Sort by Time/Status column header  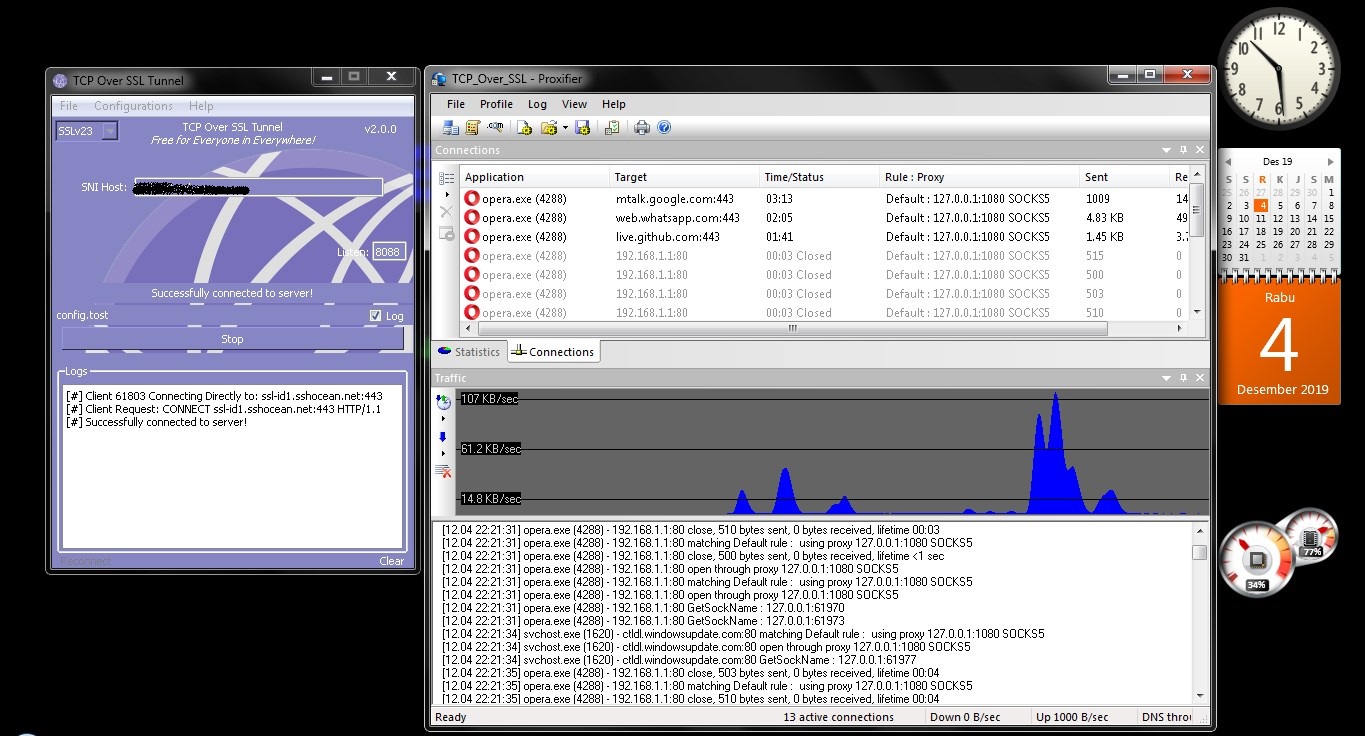820,177
